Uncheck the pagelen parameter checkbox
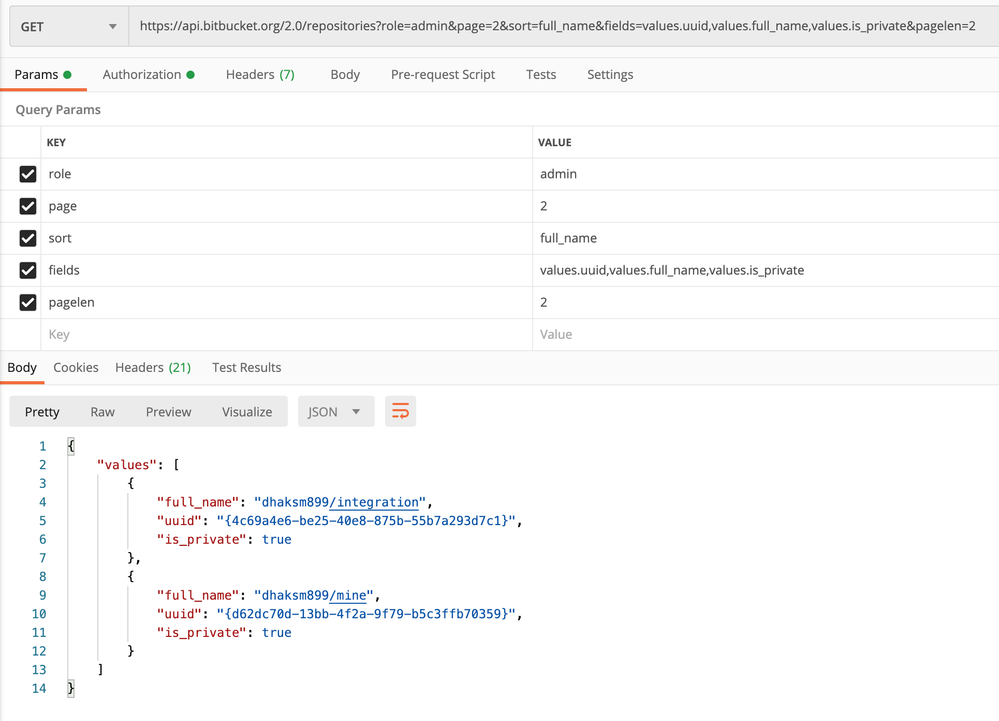This screenshot has height=721, width=999. pos(28,302)
